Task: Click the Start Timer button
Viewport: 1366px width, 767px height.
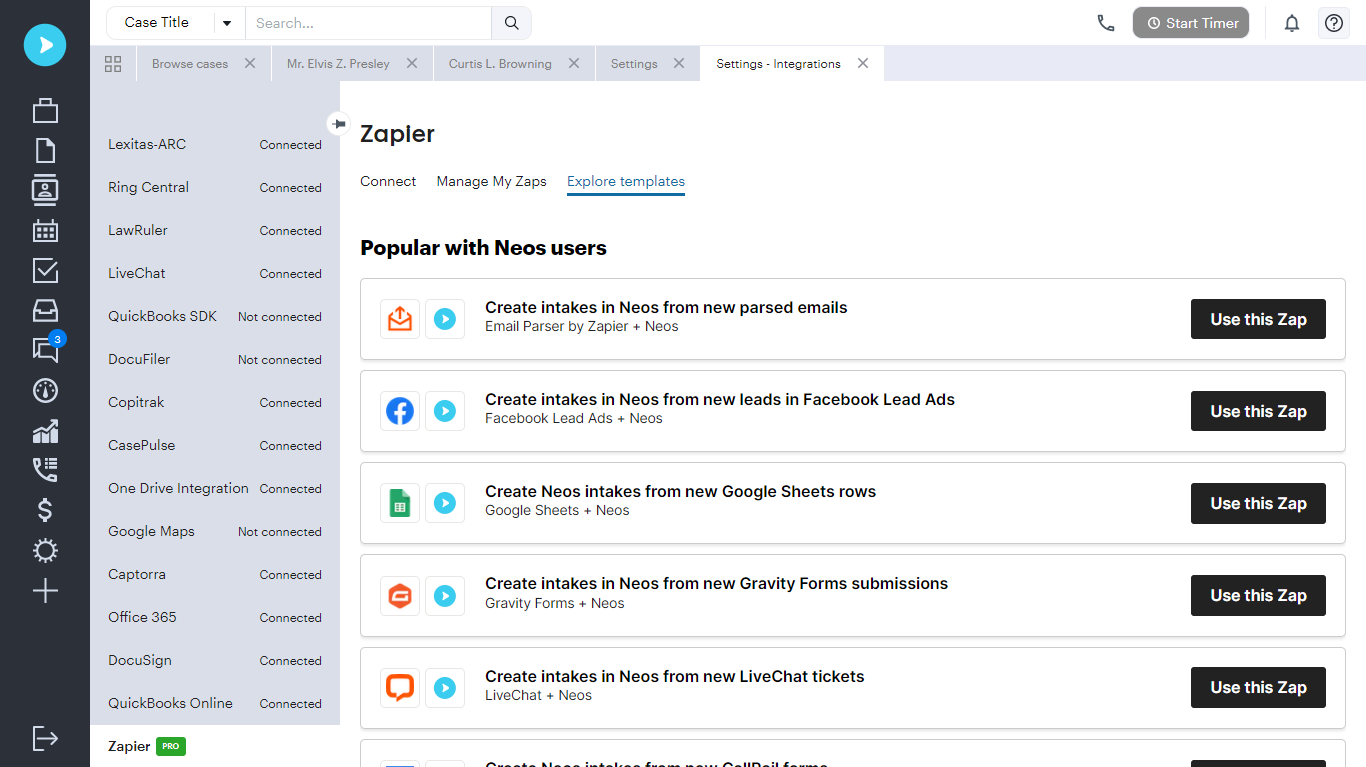Action: click(x=1191, y=23)
